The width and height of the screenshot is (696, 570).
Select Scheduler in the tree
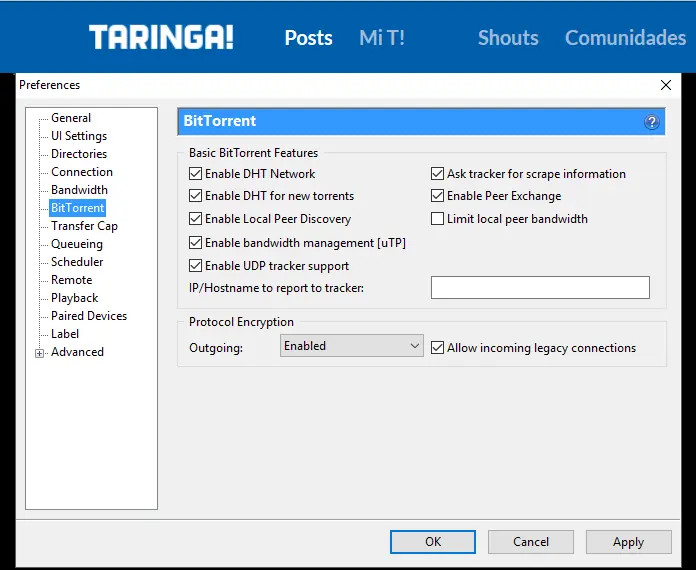point(77,262)
